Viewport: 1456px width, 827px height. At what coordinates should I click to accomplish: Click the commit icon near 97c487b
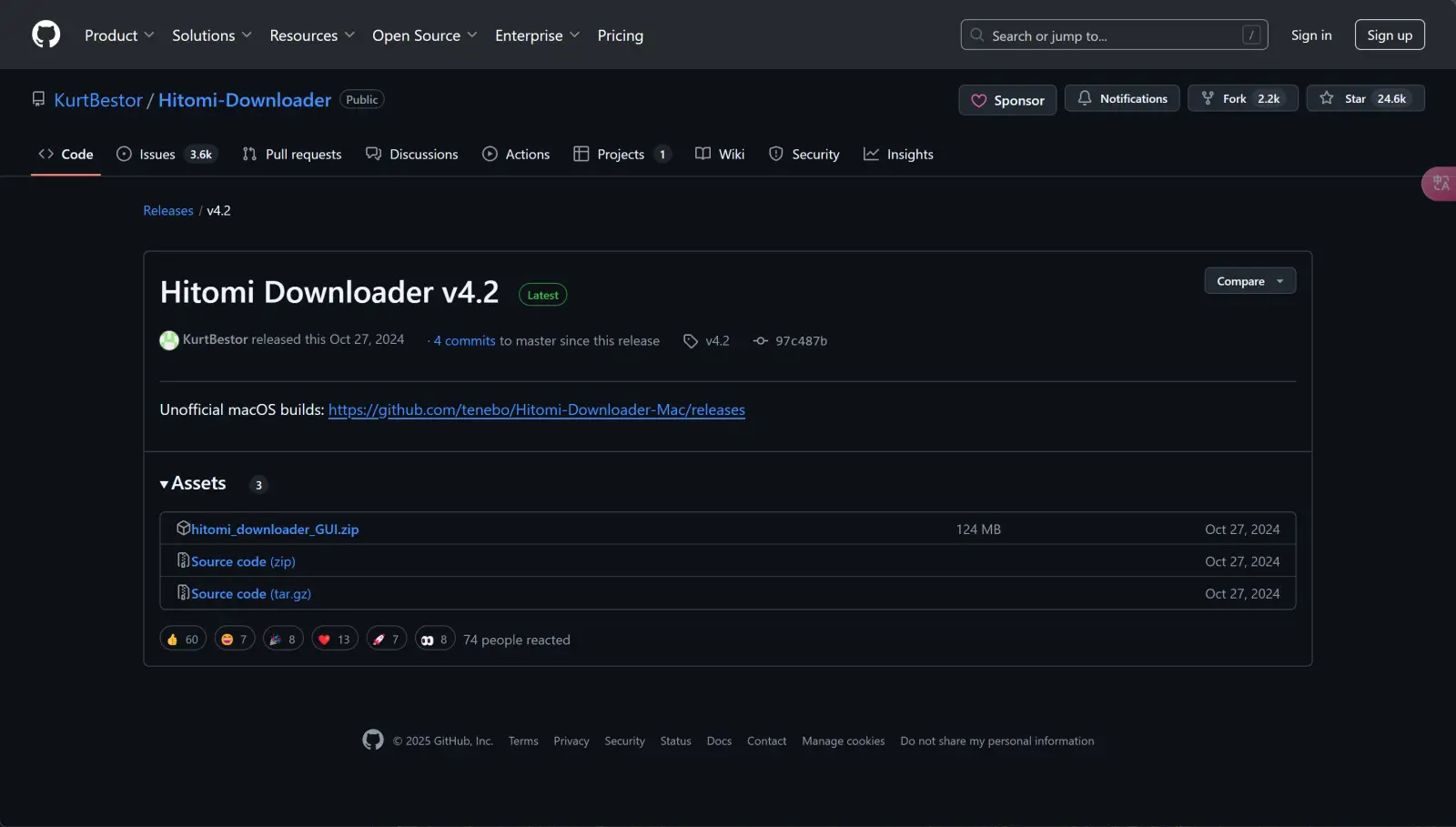point(760,341)
